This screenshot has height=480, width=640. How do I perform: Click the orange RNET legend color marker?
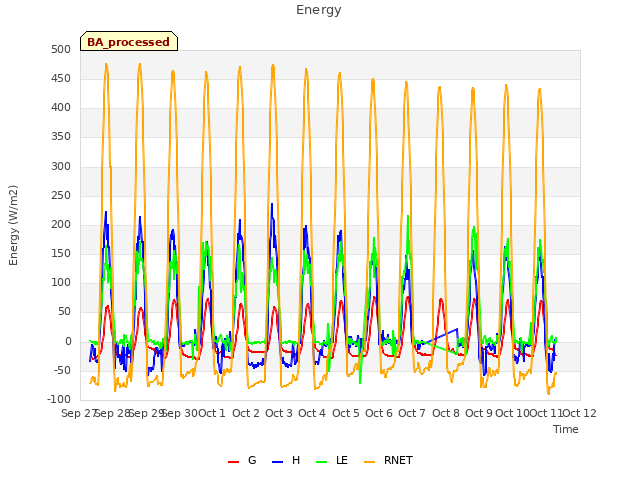coord(369,462)
